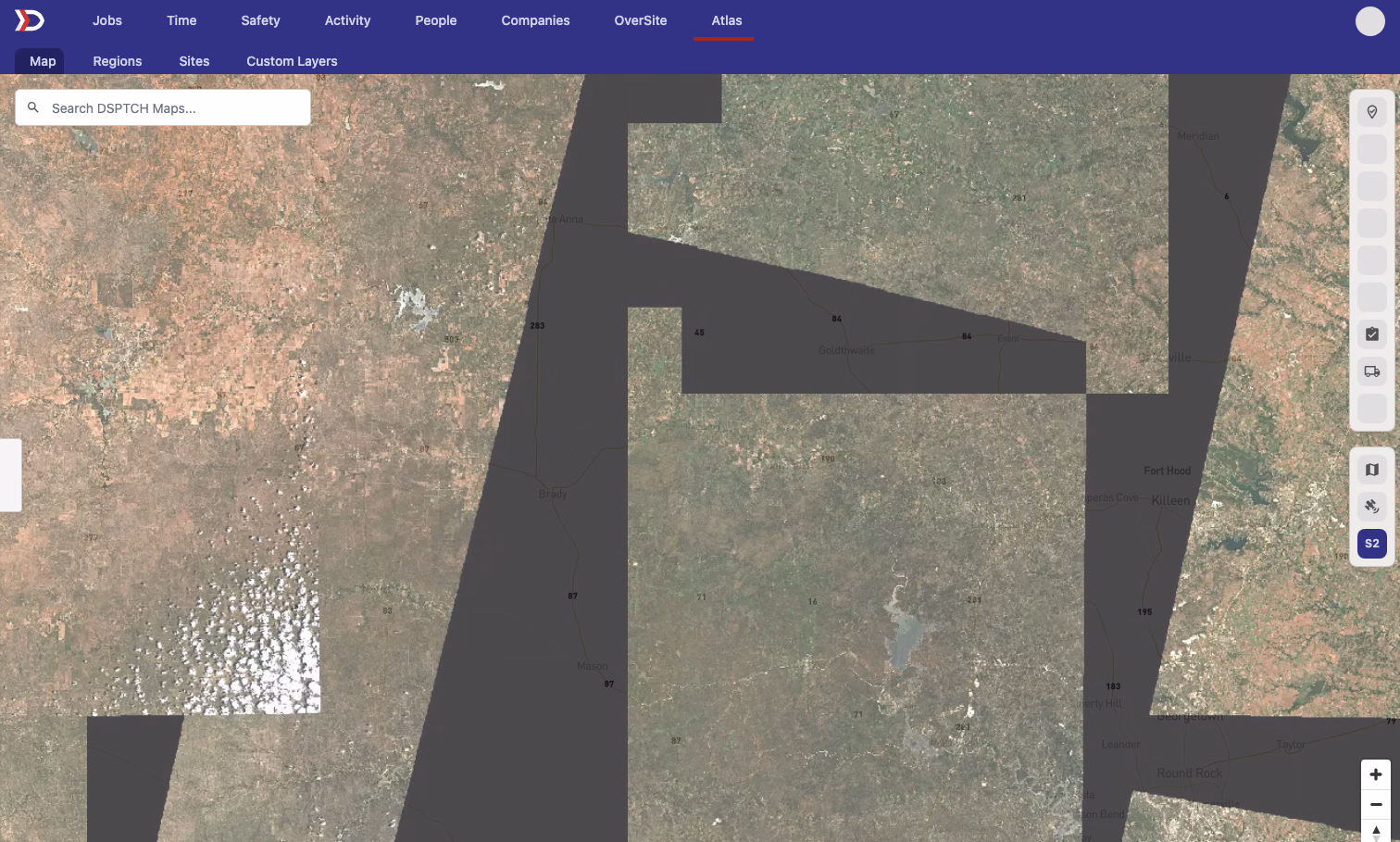
Task: Zoom out with the minus button
Action: (x=1376, y=804)
